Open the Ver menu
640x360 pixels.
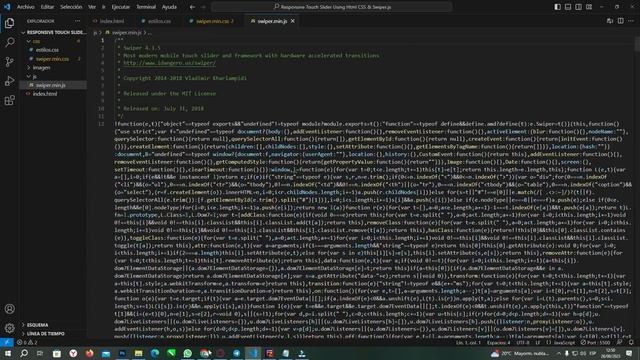pos(92,7)
